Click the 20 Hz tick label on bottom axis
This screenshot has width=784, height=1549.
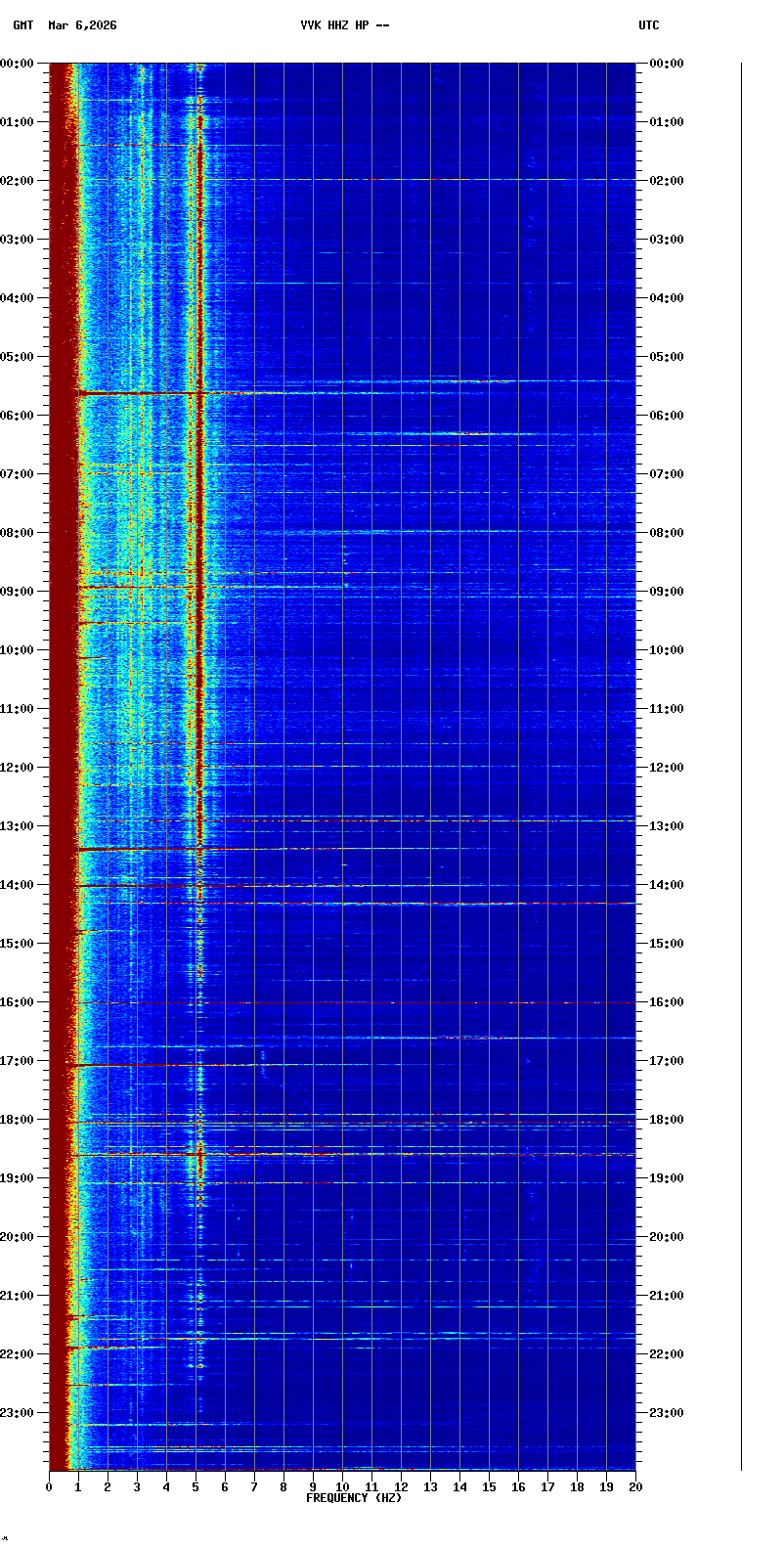tap(635, 1487)
